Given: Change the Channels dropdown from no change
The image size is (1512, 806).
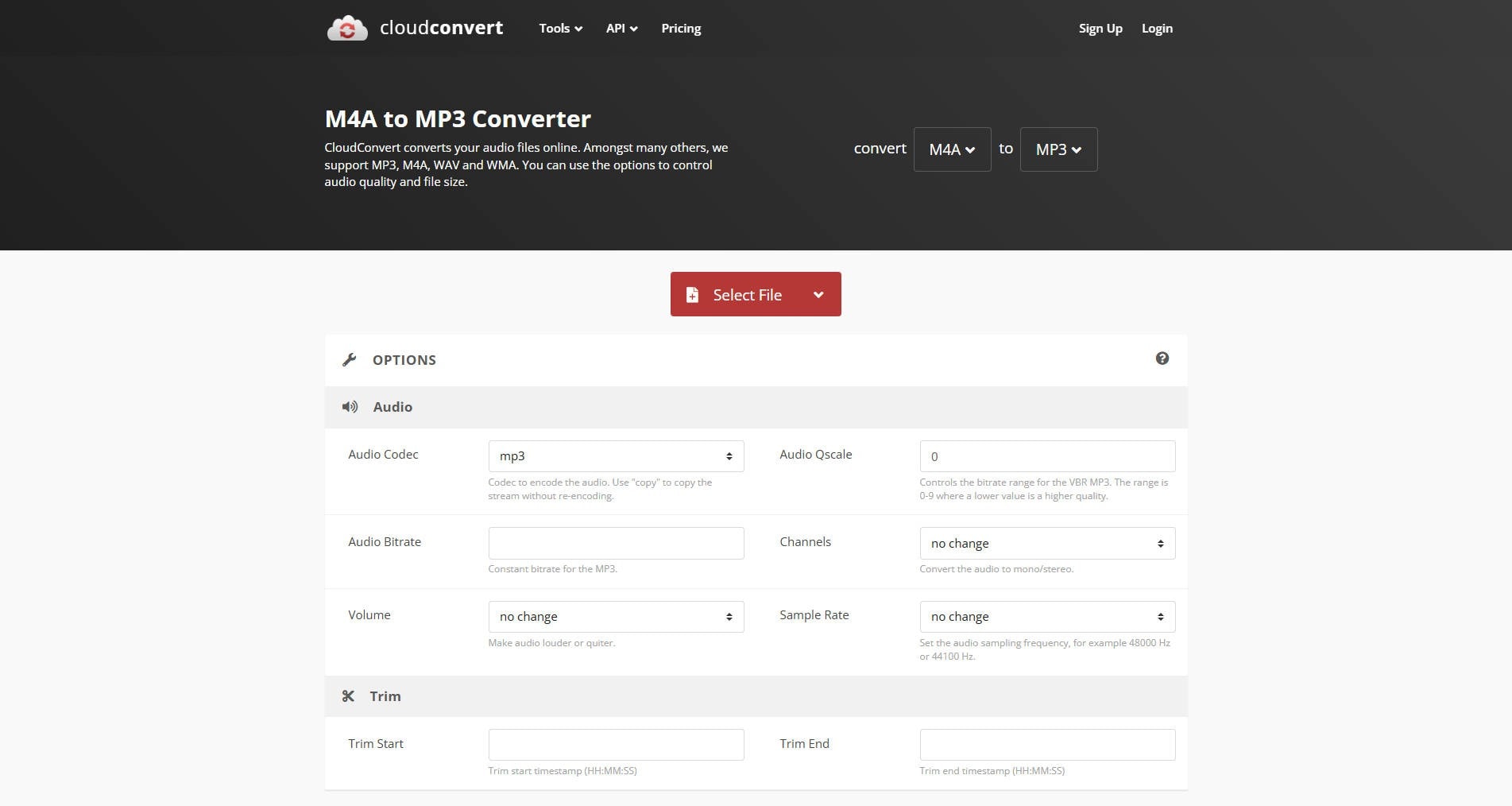Looking at the screenshot, I should point(1046,543).
